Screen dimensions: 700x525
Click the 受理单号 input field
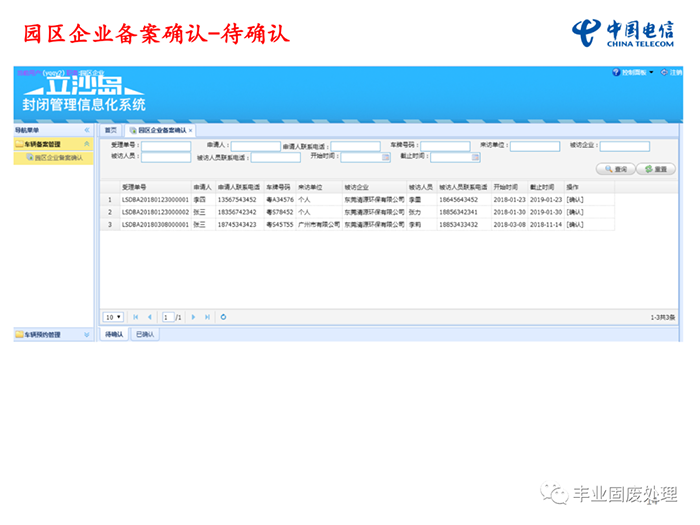tap(165, 146)
